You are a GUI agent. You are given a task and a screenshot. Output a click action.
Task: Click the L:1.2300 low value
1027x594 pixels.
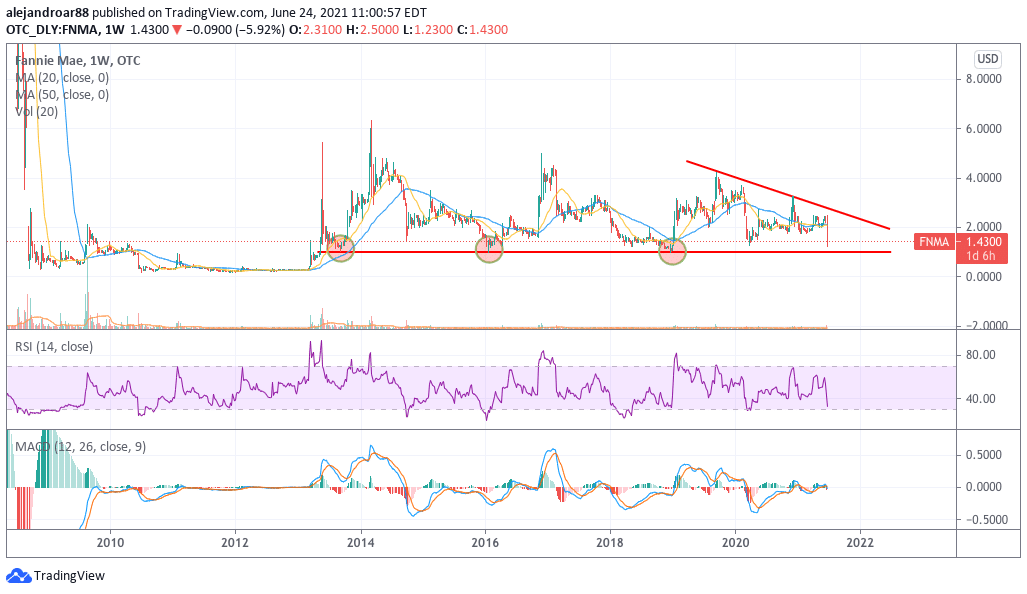coord(428,29)
